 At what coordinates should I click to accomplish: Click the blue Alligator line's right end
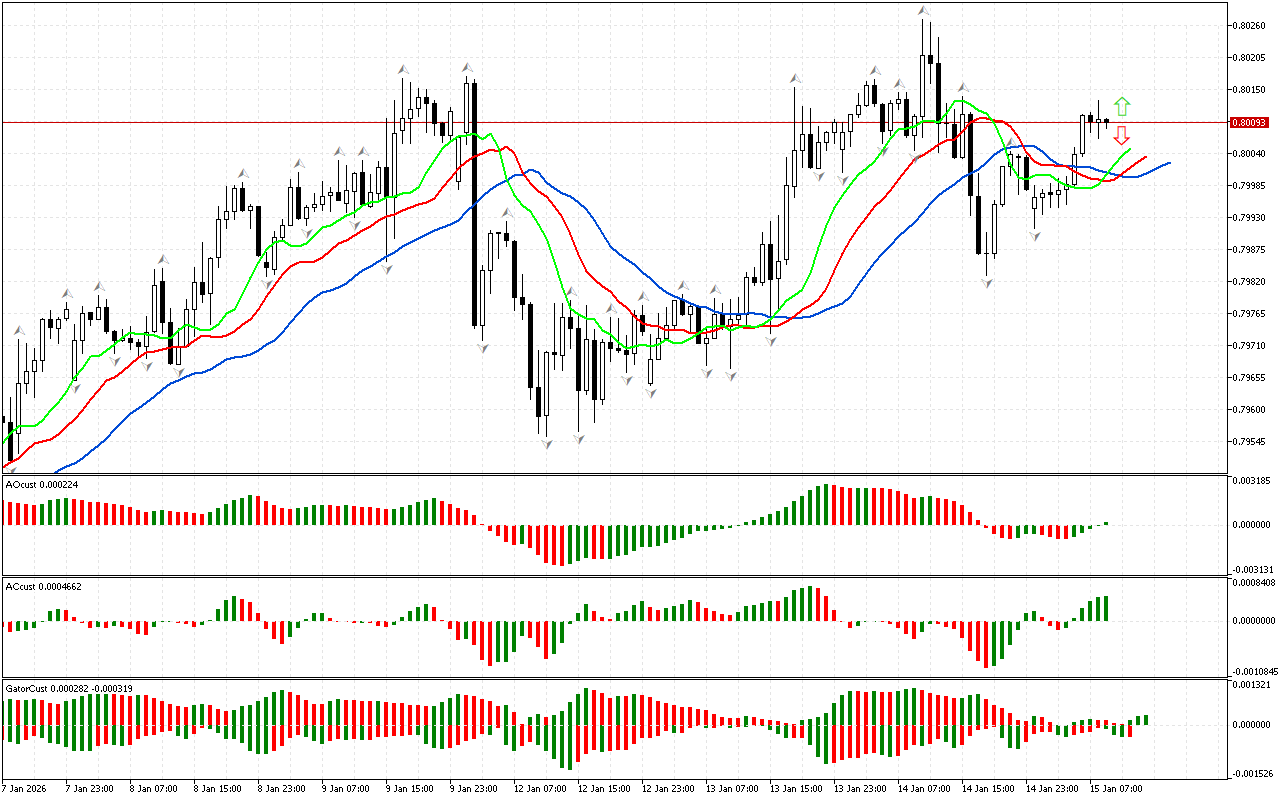(1168, 163)
